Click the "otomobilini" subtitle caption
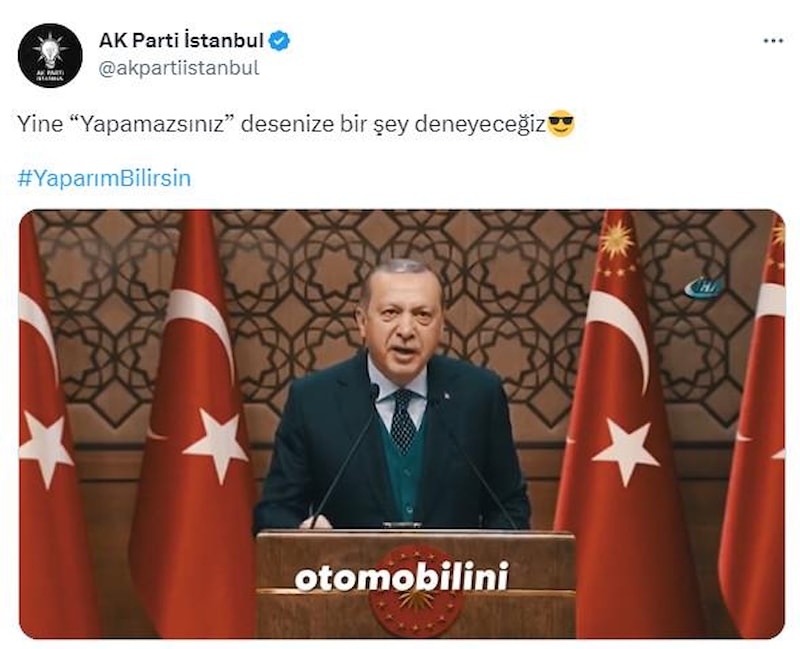 (402, 578)
